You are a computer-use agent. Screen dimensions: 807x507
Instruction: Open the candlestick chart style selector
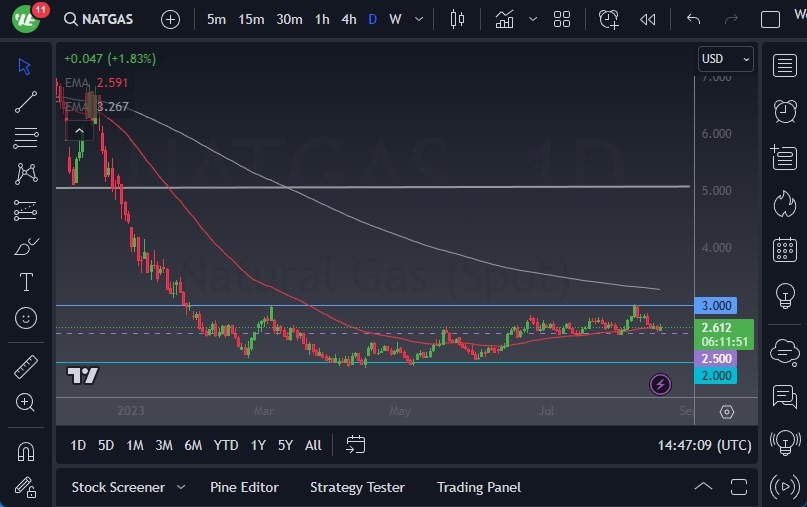coord(458,19)
